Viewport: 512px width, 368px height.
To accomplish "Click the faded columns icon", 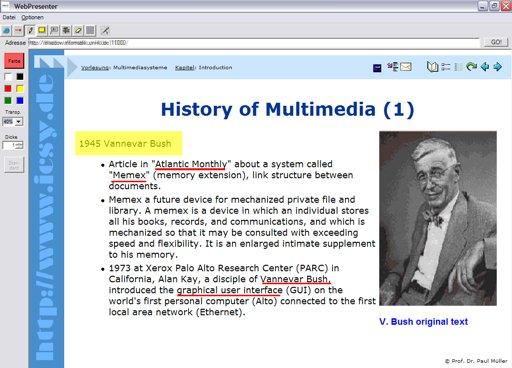I will point(459,67).
